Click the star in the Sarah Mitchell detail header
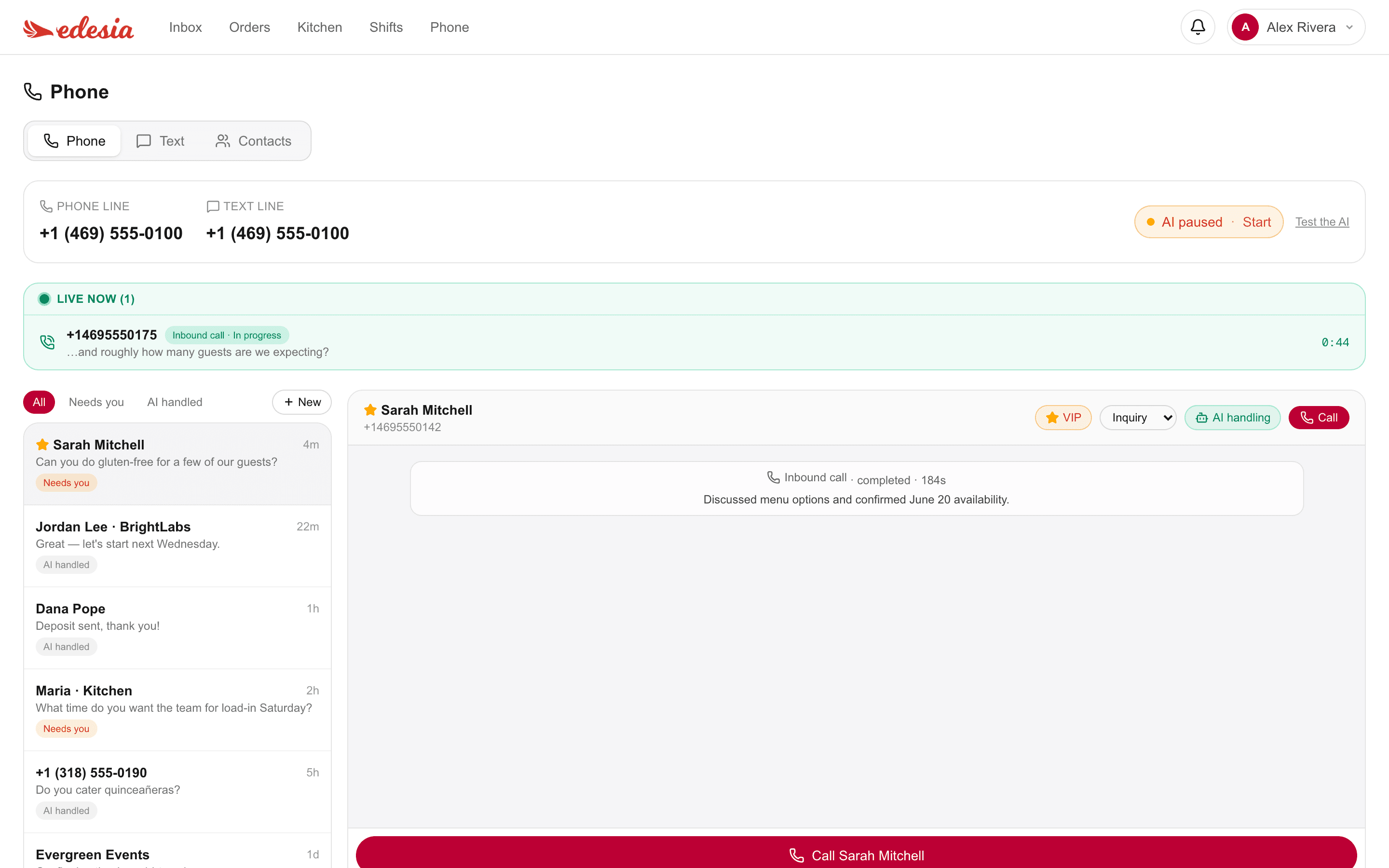This screenshot has height=868, width=1389. (x=370, y=410)
